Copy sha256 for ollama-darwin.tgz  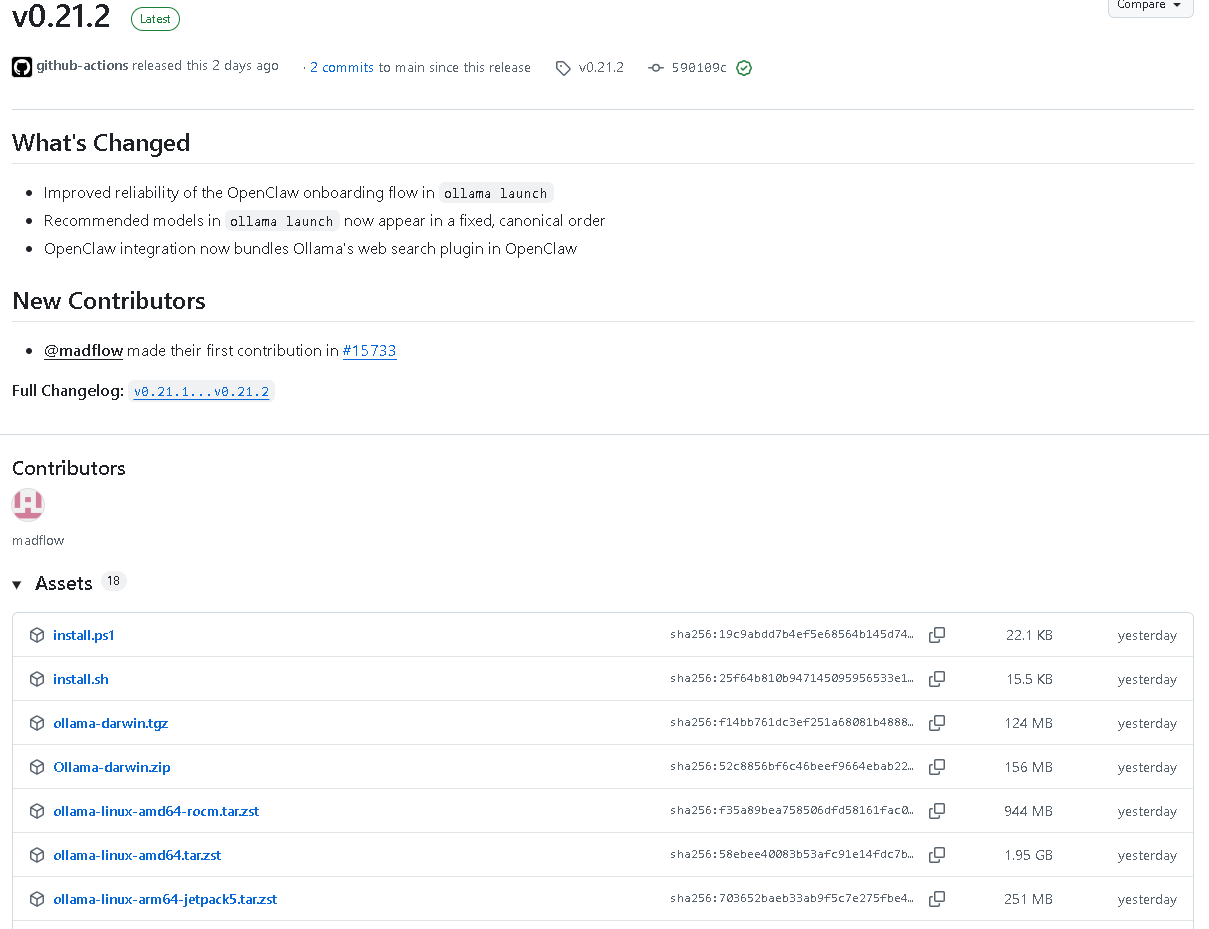pos(937,723)
